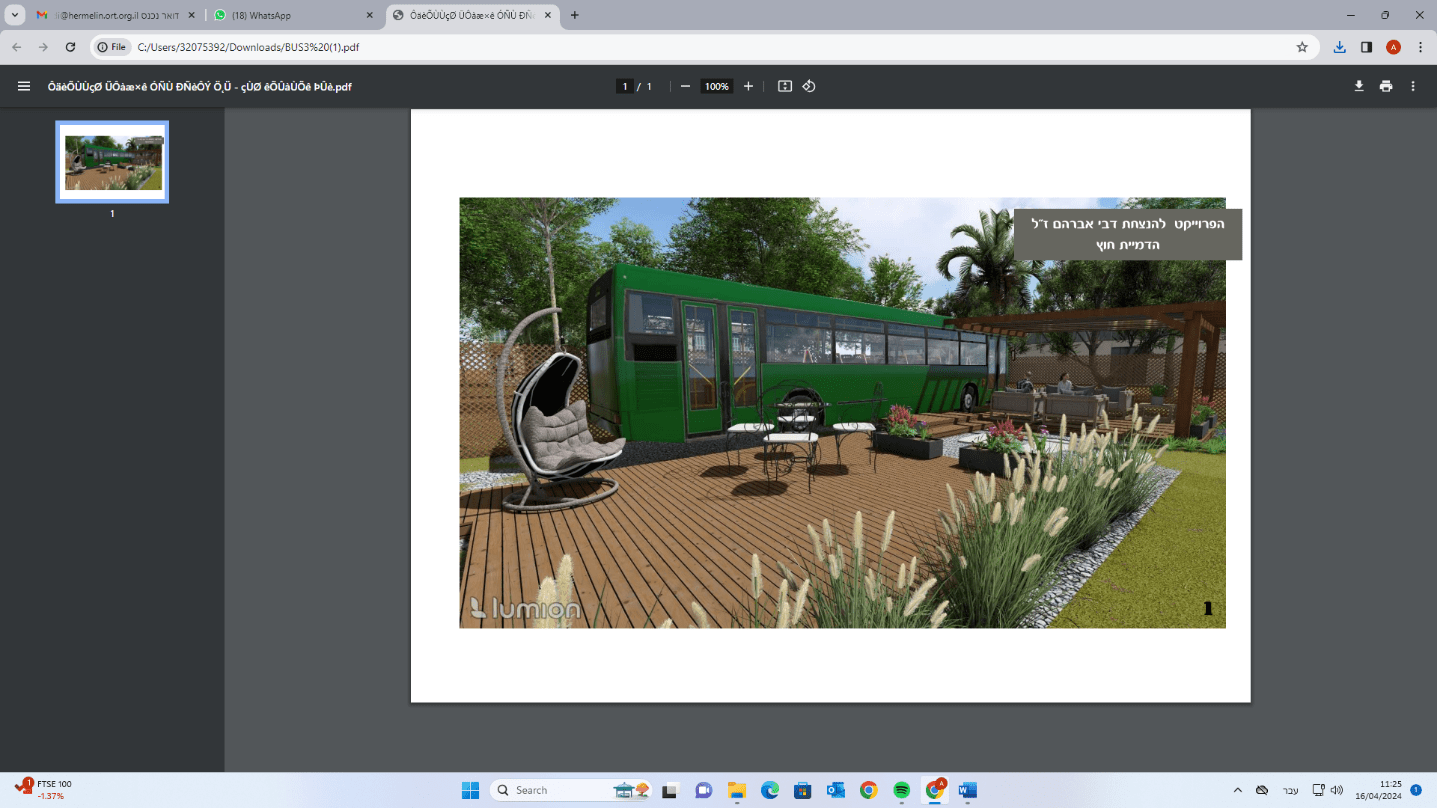Rotate the PDF counterclockwise

809,86
